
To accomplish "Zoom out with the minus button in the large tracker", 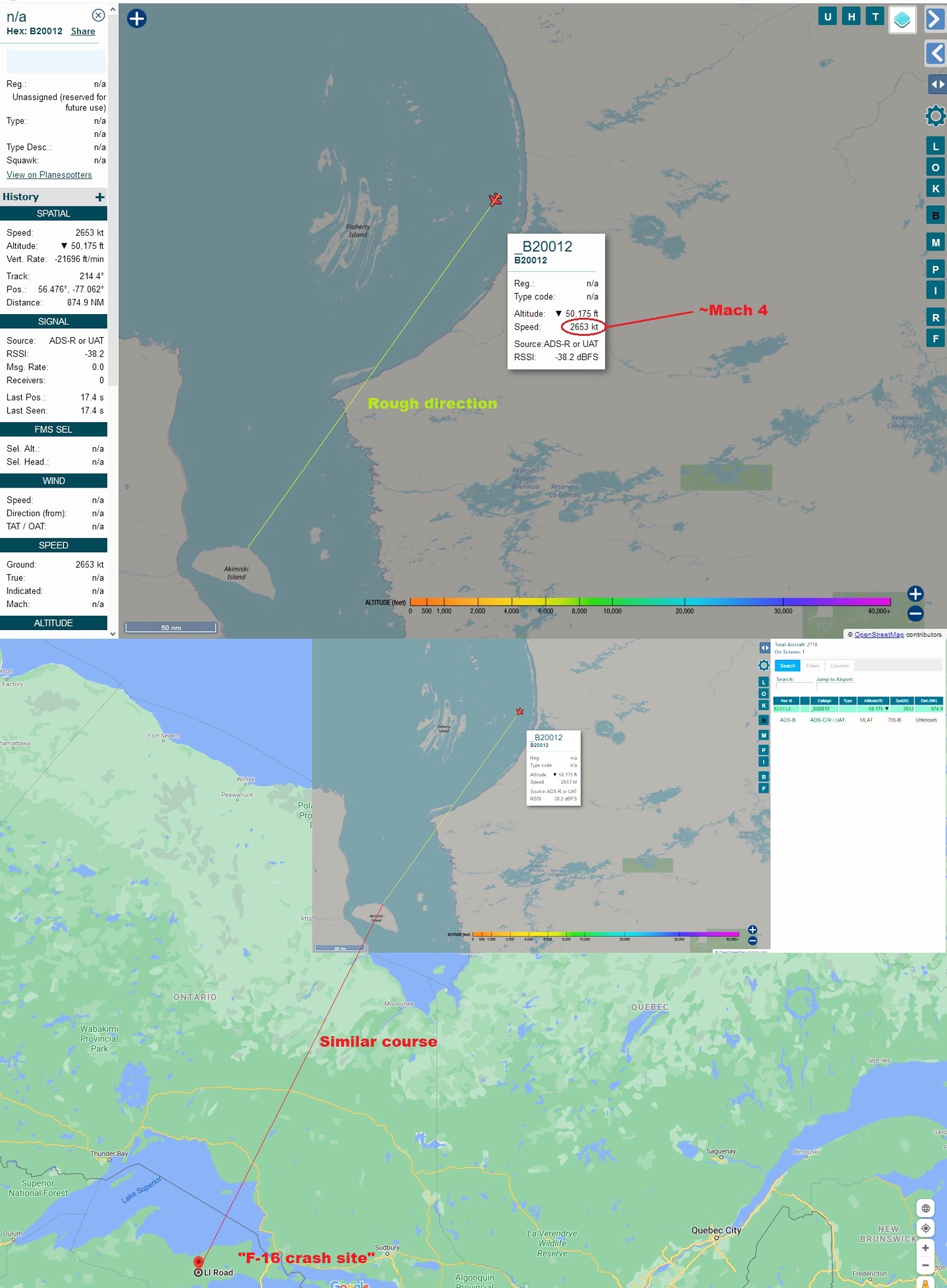I will [x=915, y=613].
